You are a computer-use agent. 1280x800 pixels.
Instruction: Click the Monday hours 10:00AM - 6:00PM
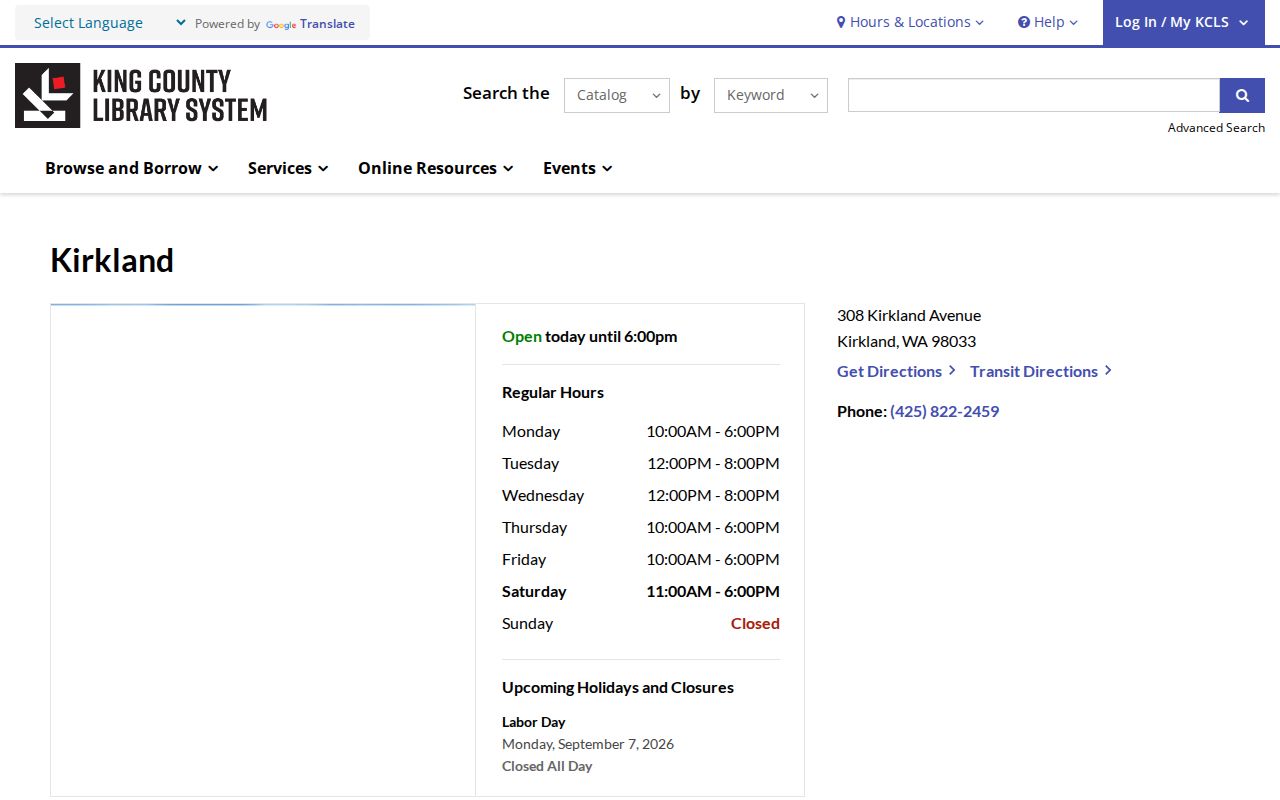click(713, 431)
